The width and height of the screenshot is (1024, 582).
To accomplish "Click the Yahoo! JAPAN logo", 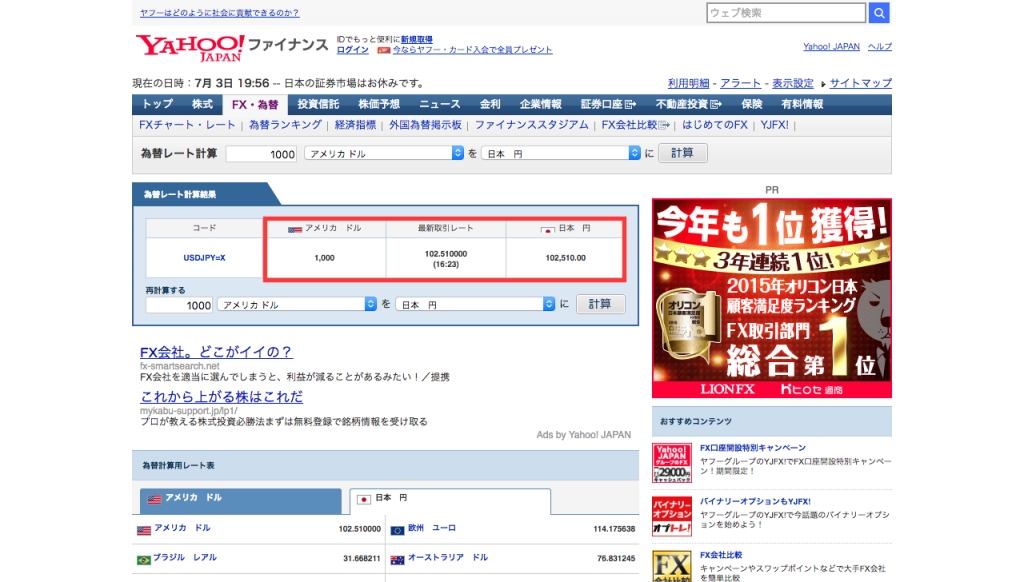I will pyautogui.click(x=190, y=48).
